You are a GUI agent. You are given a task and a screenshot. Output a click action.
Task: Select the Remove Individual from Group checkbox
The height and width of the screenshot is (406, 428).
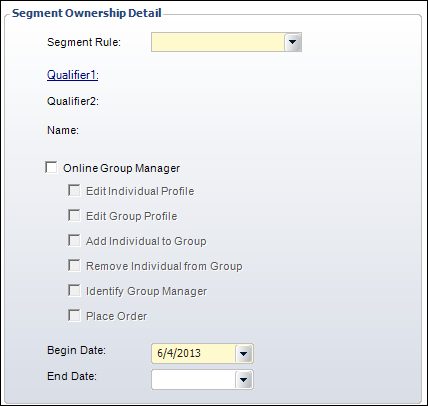click(x=74, y=266)
